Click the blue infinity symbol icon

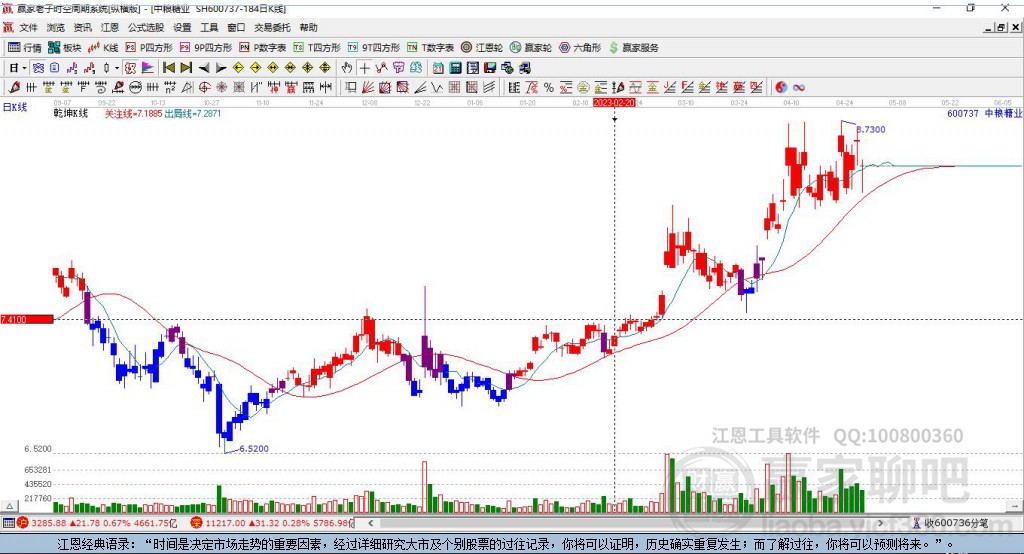(x=798, y=87)
